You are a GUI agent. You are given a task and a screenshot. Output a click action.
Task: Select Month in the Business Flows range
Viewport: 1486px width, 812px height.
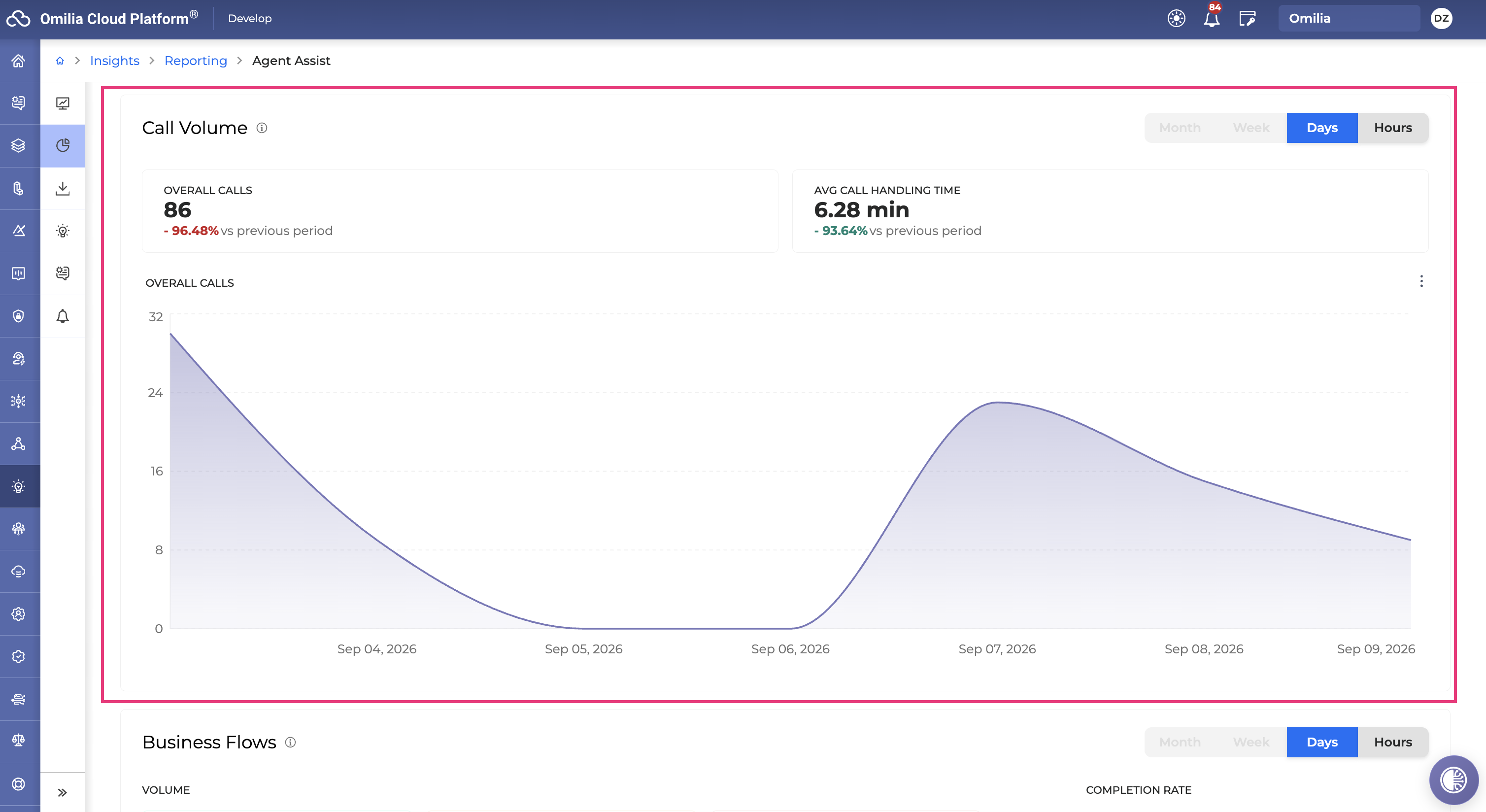(x=1180, y=742)
